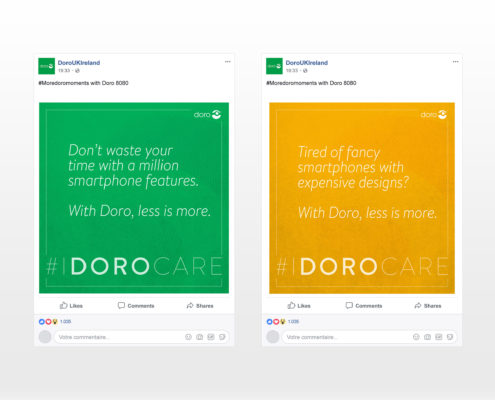Open the yellow 'Tired of fancy smartphones' image
The height and width of the screenshot is (400, 495).
[x=362, y=198]
